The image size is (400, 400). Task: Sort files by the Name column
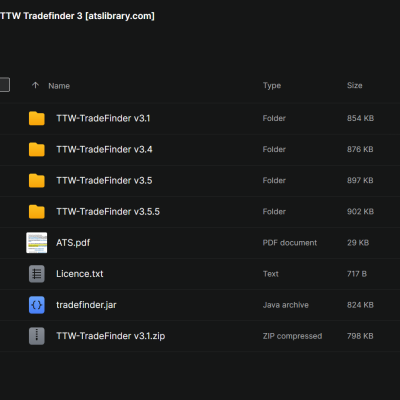click(x=59, y=86)
